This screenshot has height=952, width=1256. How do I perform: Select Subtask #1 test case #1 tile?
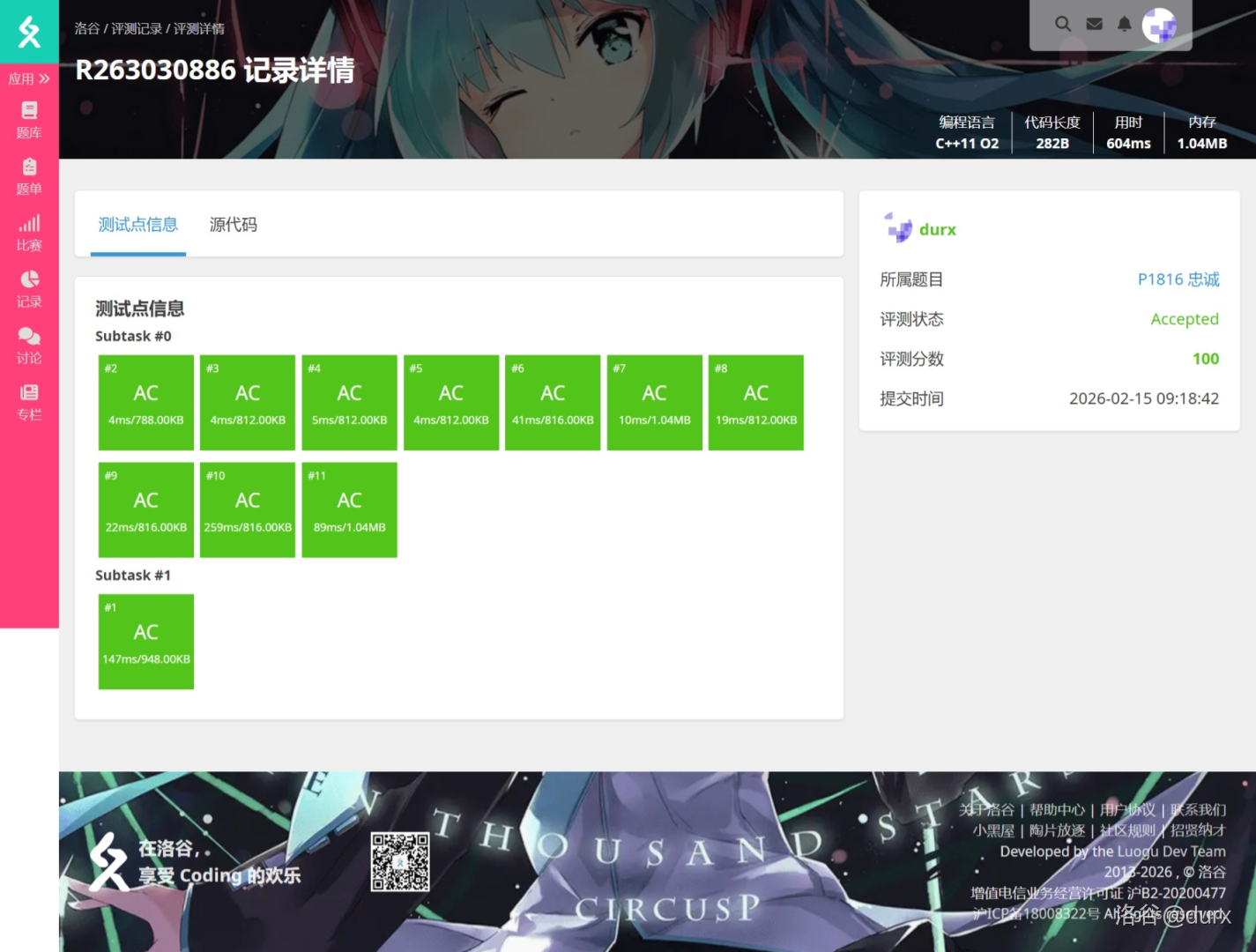(x=146, y=642)
